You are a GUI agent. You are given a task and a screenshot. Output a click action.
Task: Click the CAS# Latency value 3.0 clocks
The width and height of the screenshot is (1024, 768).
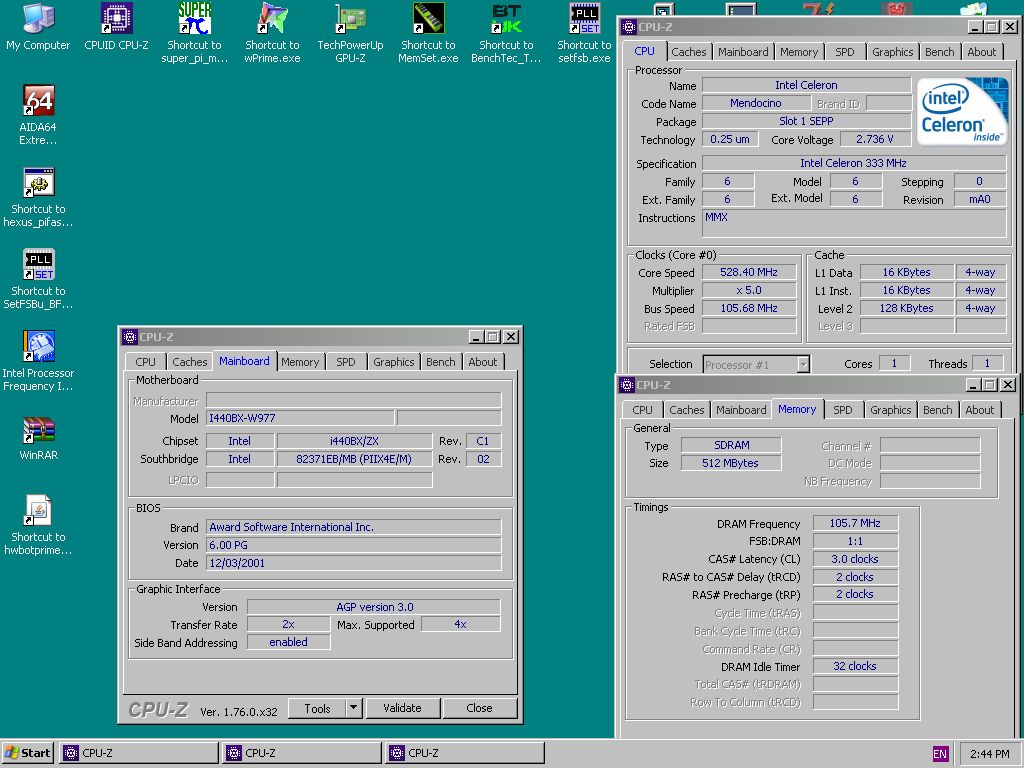click(x=855, y=559)
